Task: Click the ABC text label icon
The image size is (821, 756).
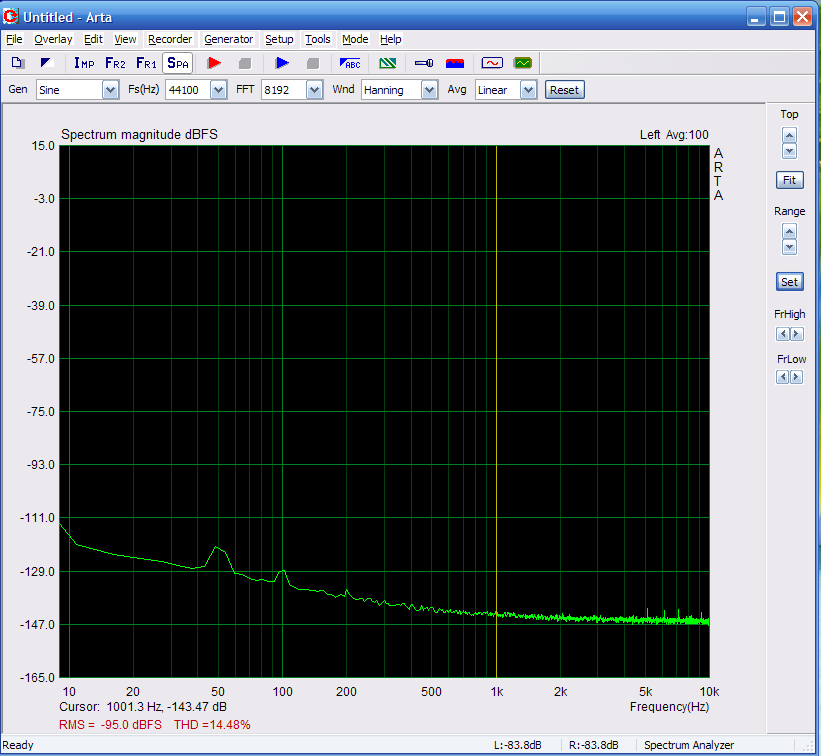Action: click(350, 63)
